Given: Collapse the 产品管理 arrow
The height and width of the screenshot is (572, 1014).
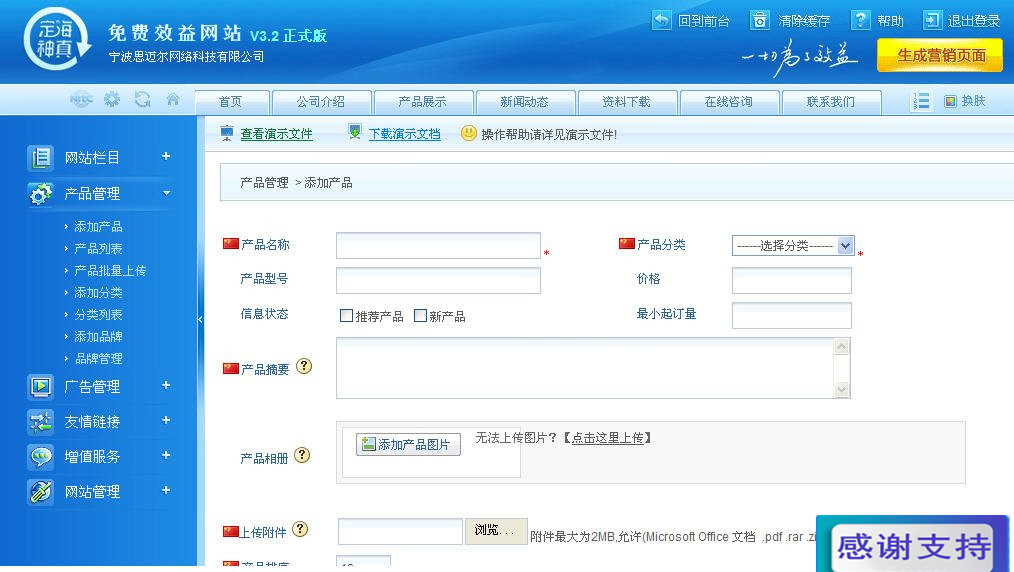Looking at the screenshot, I should (x=167, y=193).
